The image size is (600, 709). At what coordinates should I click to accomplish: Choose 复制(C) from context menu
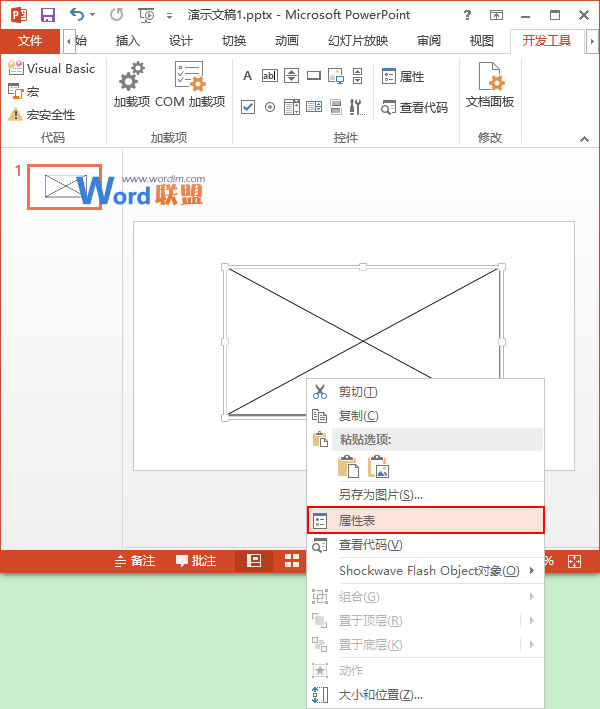[425, 416]
